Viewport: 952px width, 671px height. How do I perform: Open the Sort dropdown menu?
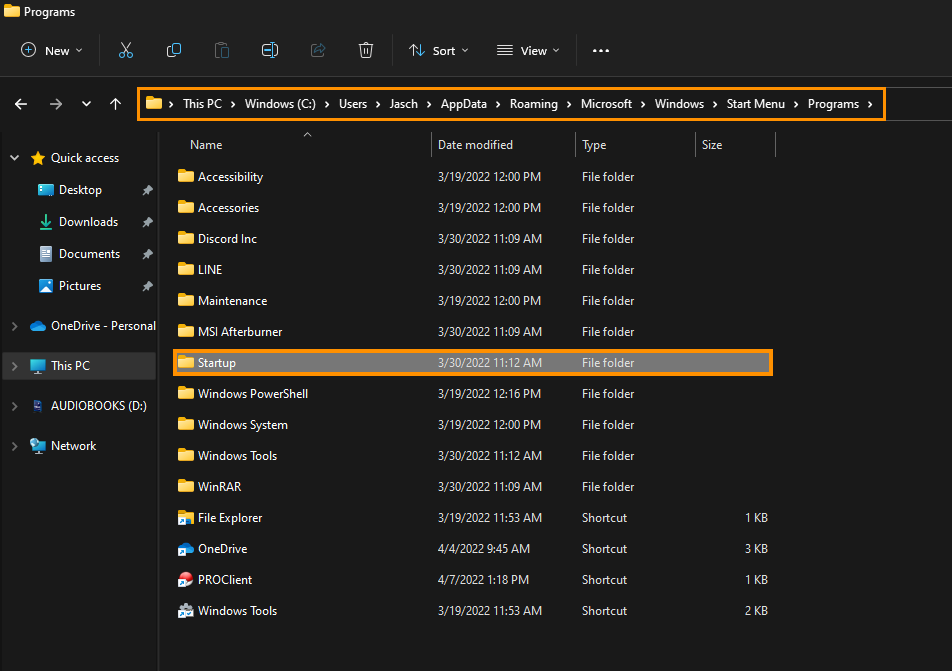pyautogui.click(x=438, y=50)
